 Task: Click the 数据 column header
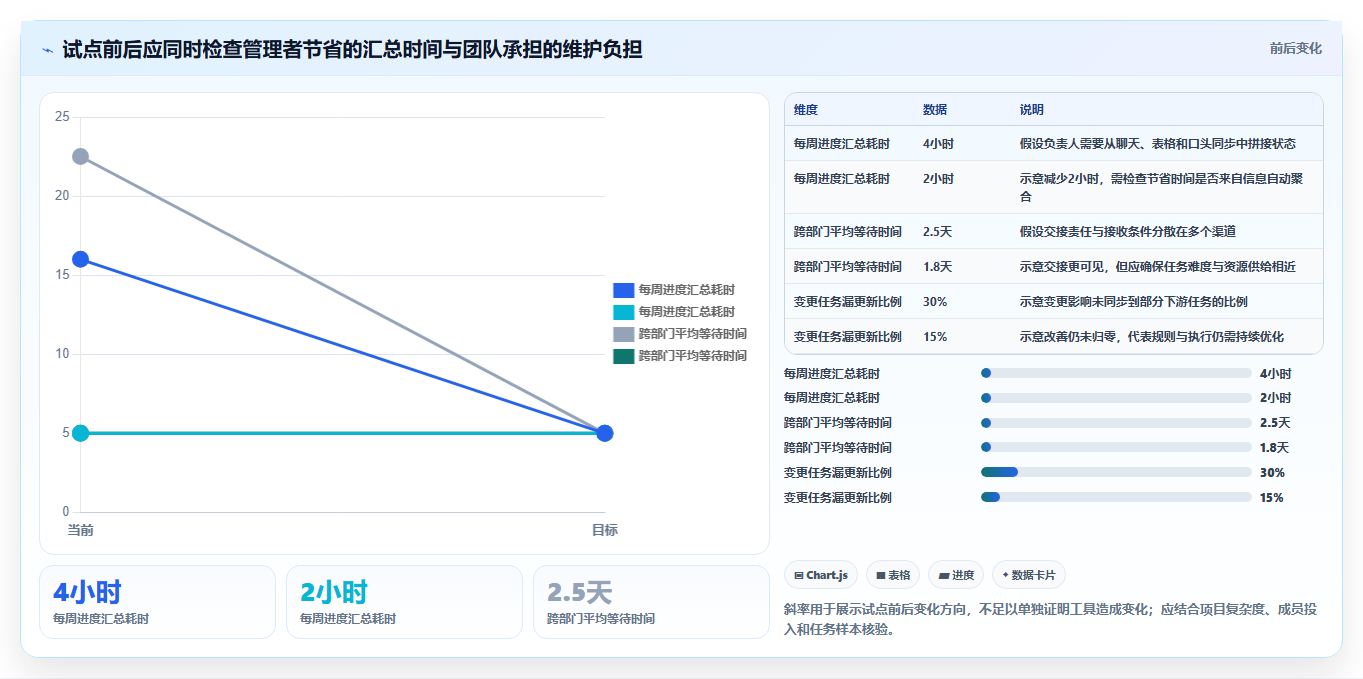[935, 110]
